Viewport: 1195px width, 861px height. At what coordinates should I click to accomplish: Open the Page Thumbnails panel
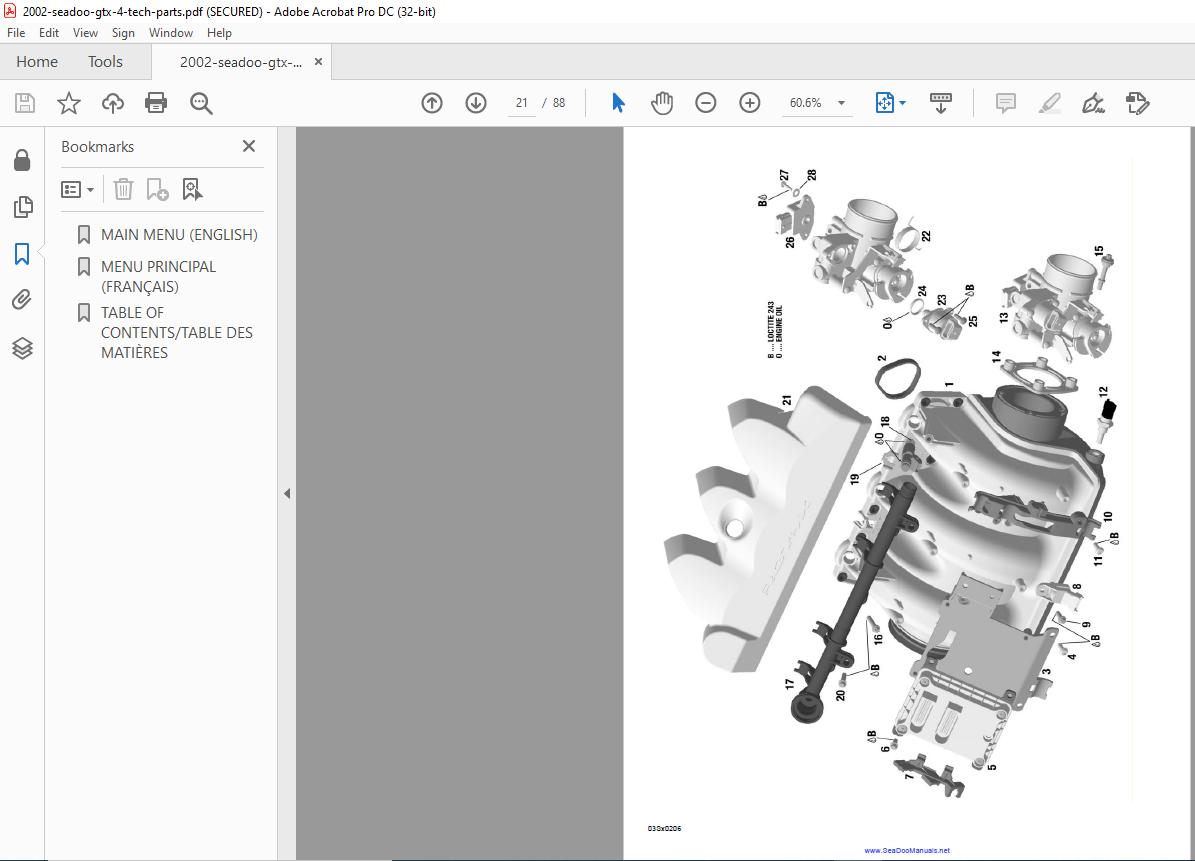(x=23, y=206)
